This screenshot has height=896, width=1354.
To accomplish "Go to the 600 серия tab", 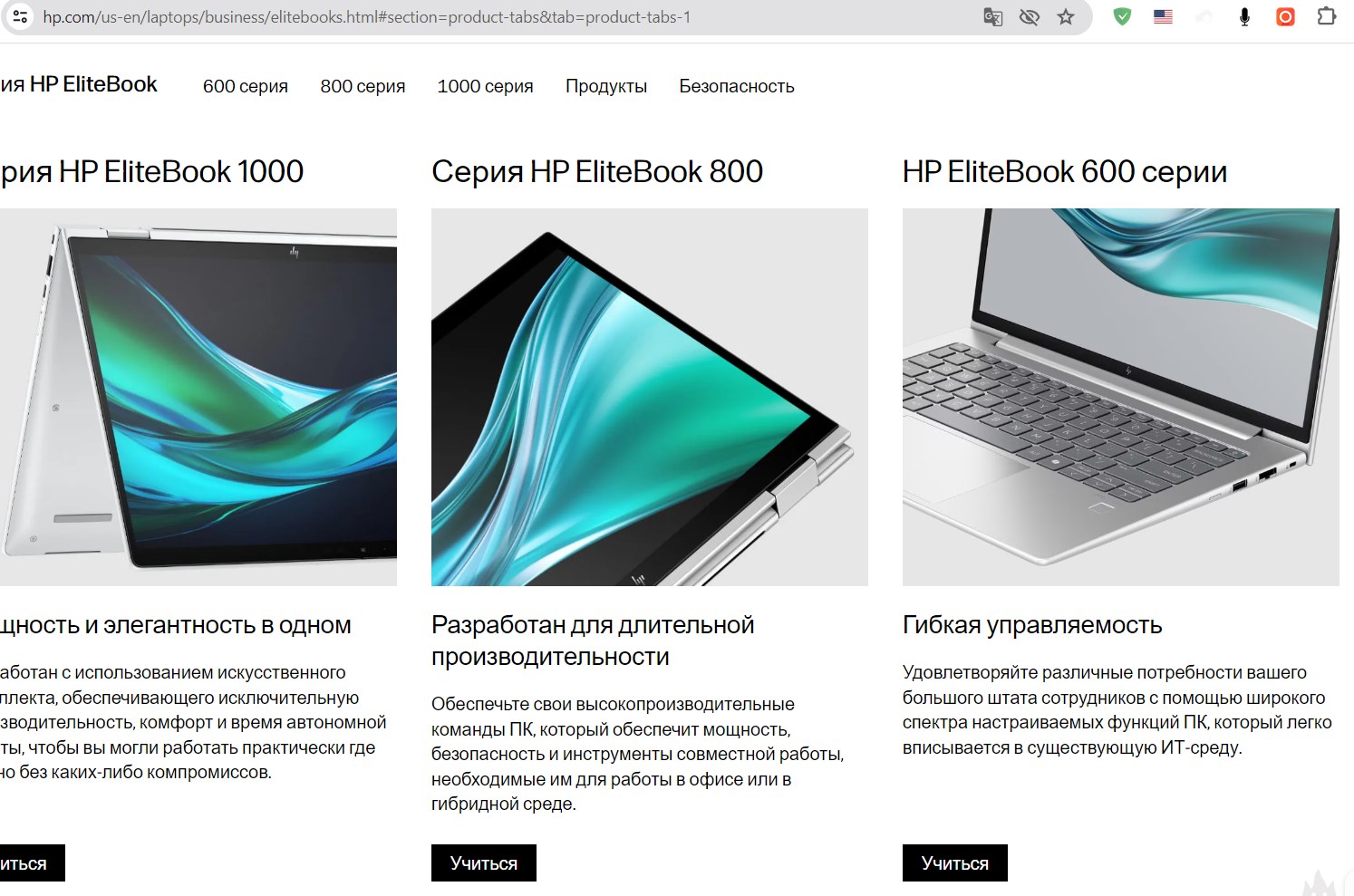I will 246,86.
